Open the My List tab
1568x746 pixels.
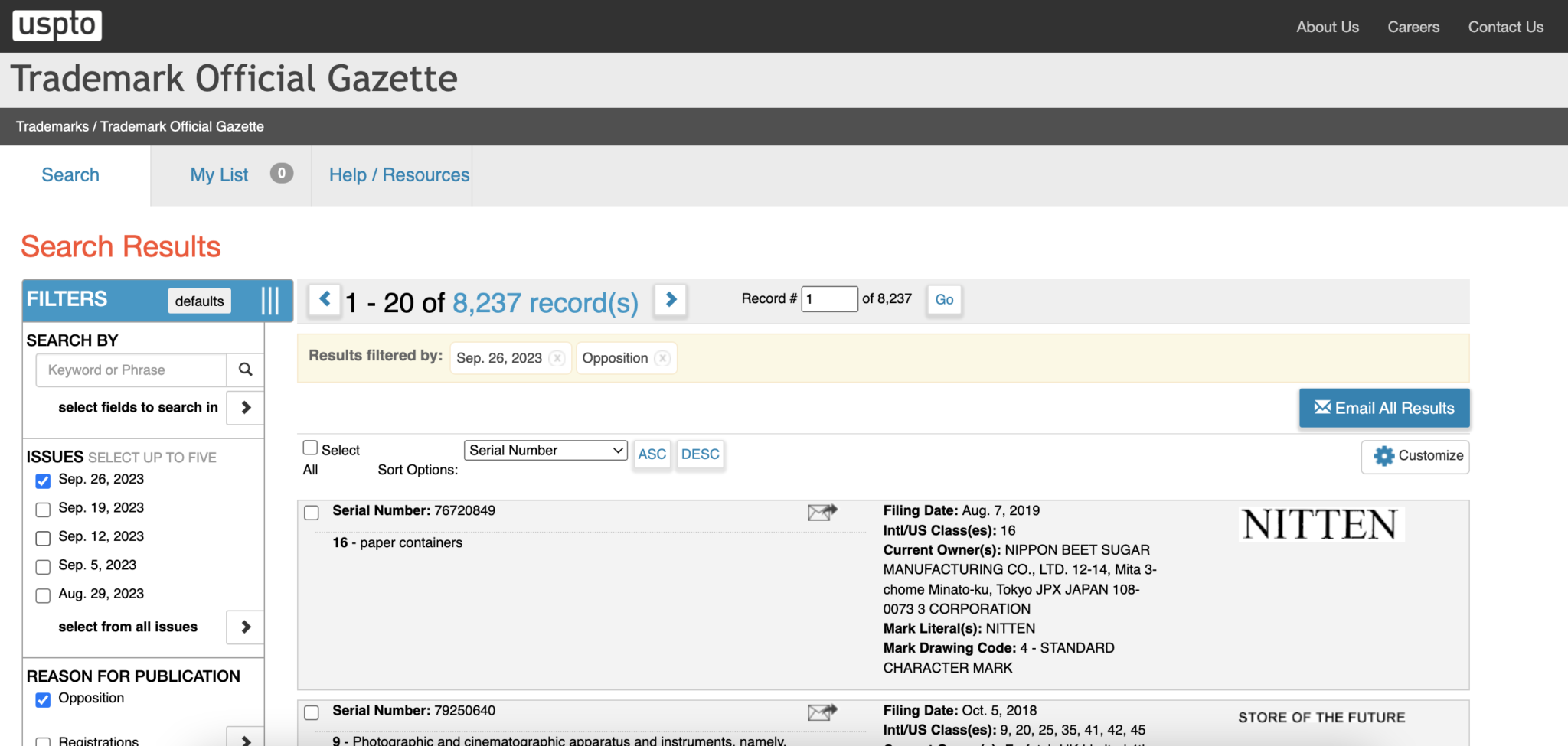point(219,175)
